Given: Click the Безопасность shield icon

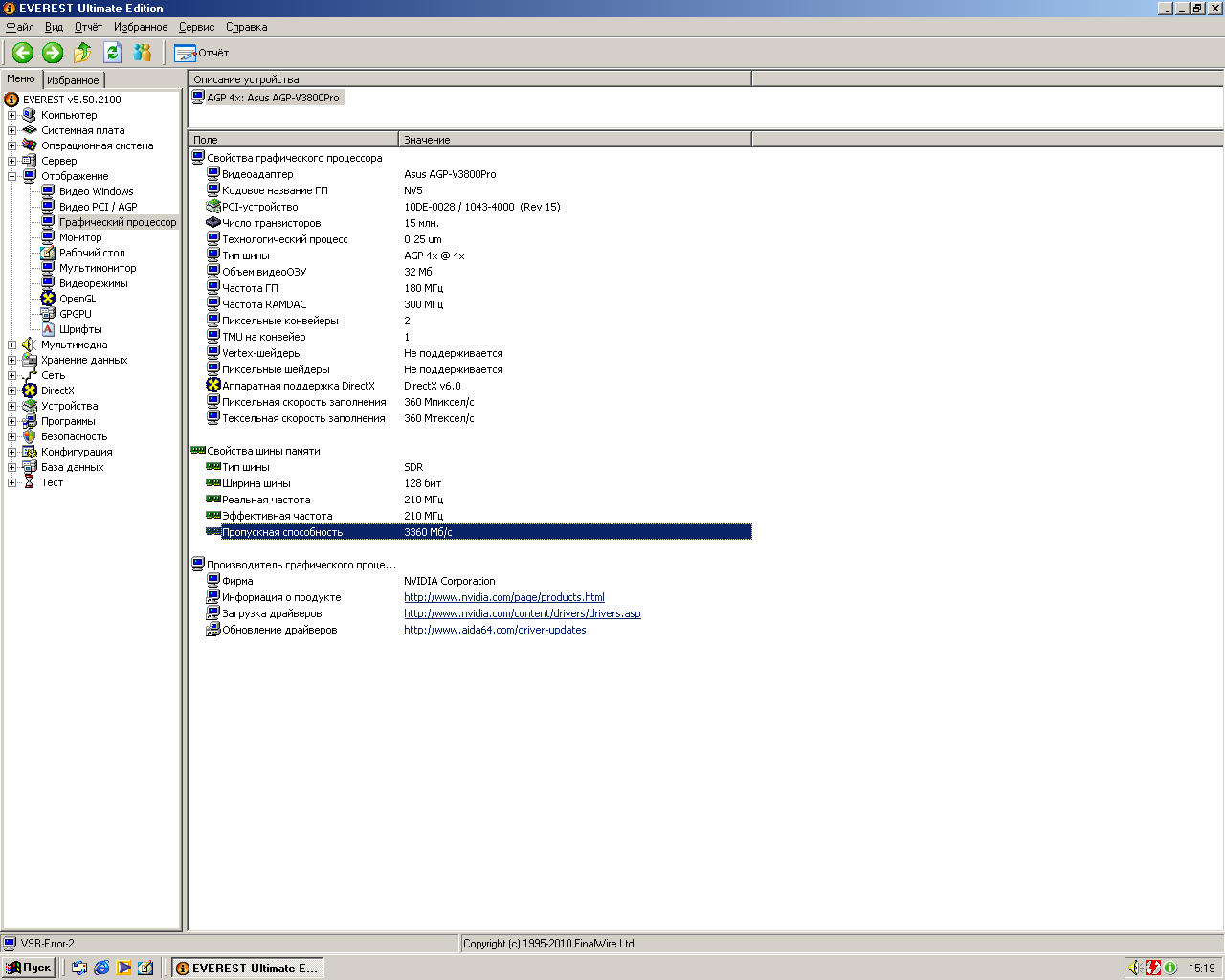Looking at the screenshot, I should pyautogui.click(x=30, y=436).
